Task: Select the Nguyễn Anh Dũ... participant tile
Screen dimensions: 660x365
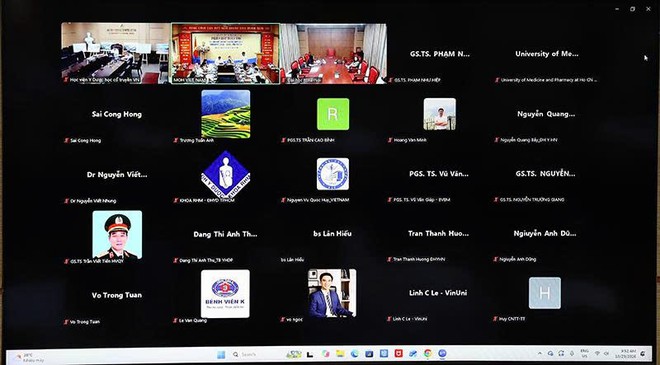Action: coord(546,233)
